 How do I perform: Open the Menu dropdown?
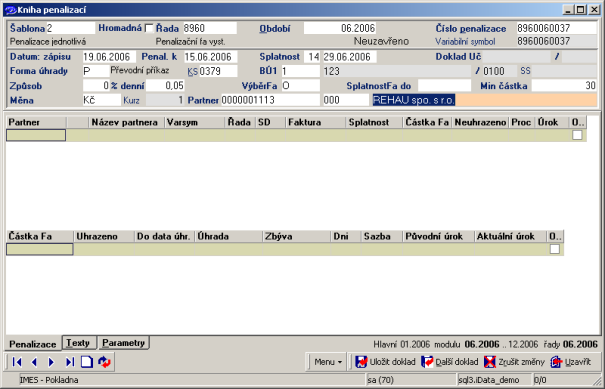tap(328, 362)
